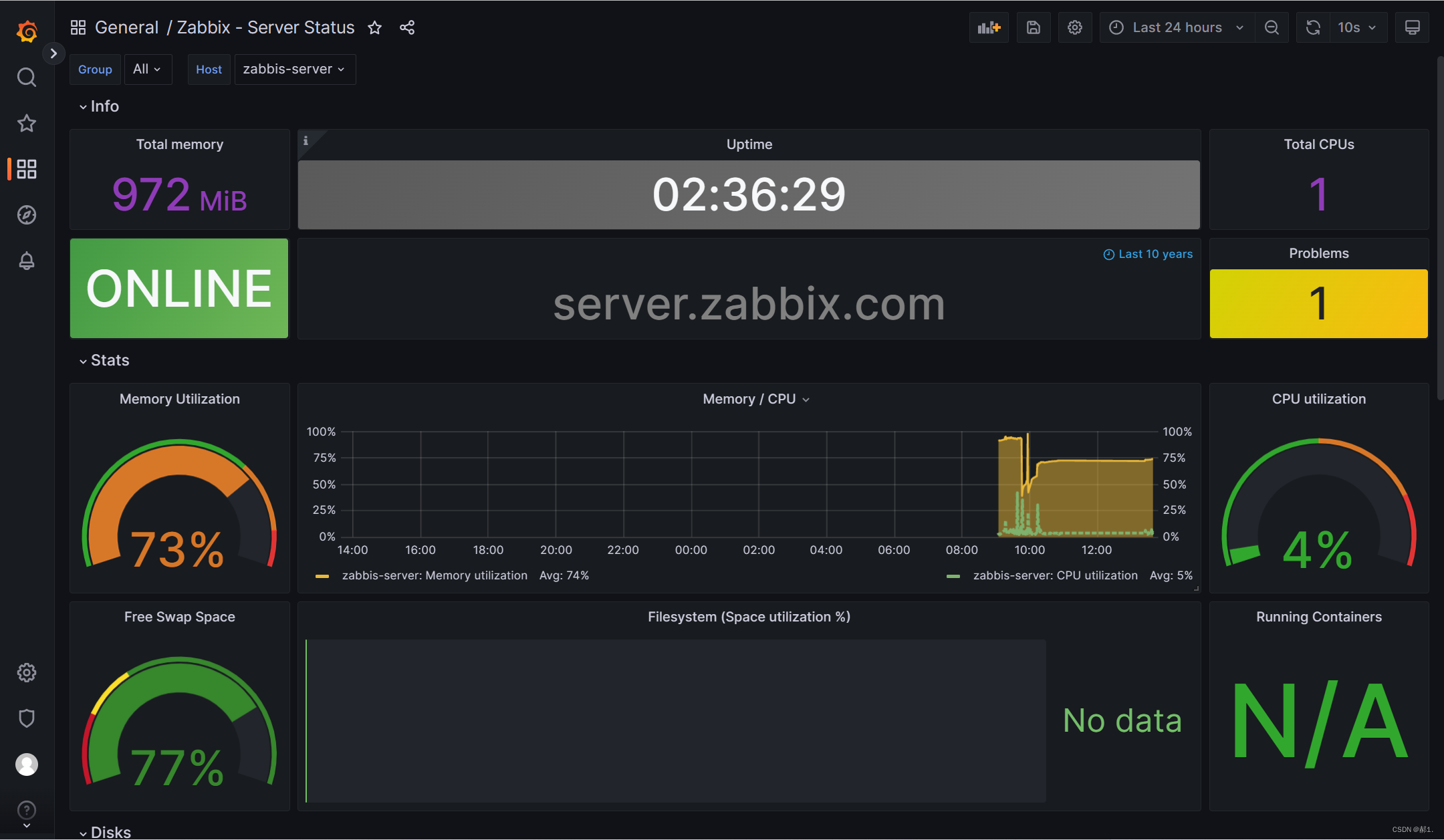Open dashboard settings gear in top toolbar
Screen dimensions: 1444x840
[x=1075, y=27]
